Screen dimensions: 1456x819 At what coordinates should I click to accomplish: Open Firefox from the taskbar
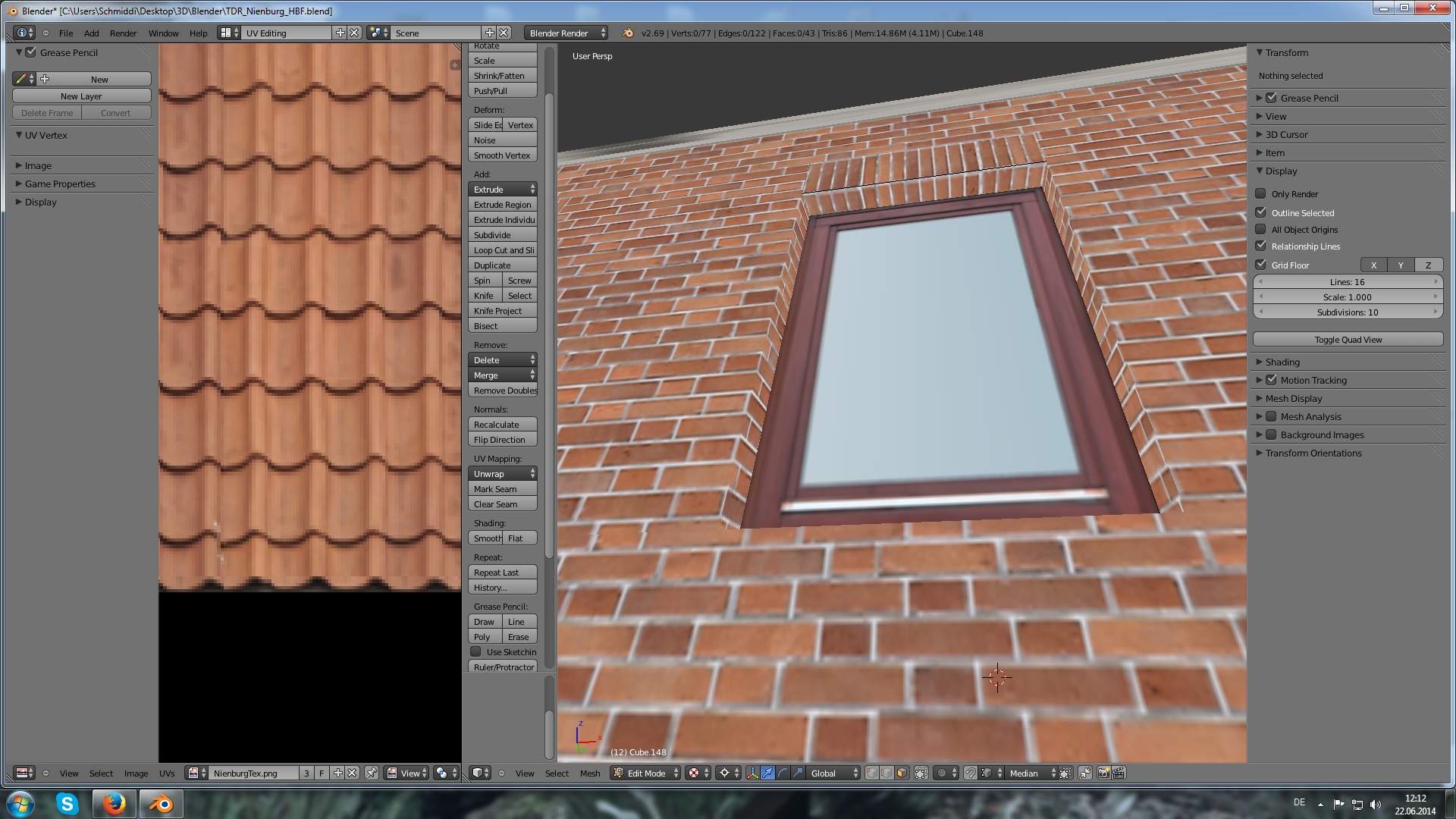pyautogui.click(x=115, y=804)
